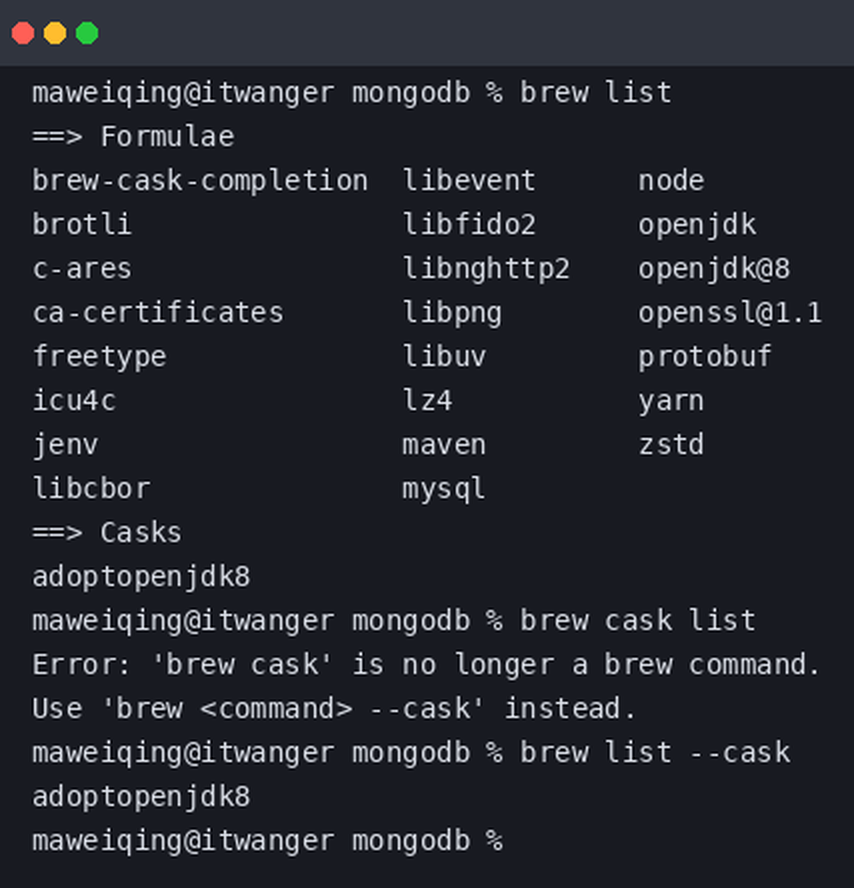Click the first 'brew list' command
The width and height of the screenshot is (854, 888).
click(x=596, y=92)
